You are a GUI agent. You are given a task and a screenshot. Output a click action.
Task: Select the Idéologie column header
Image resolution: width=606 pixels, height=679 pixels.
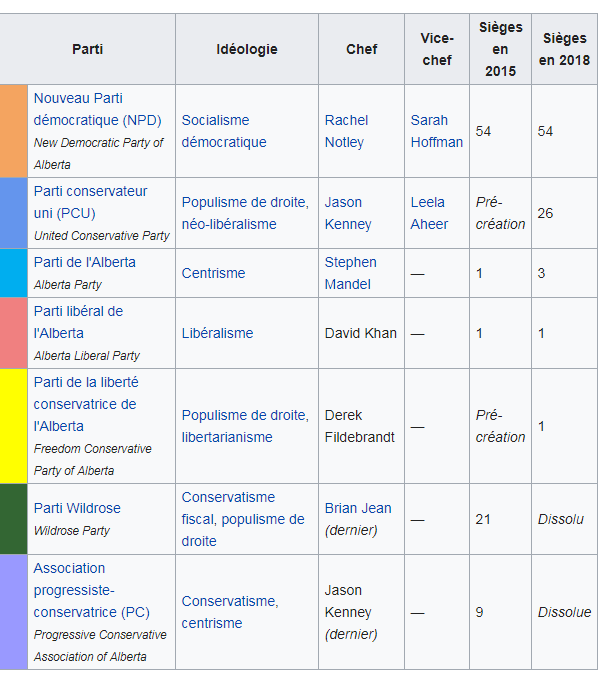(247, 49)
